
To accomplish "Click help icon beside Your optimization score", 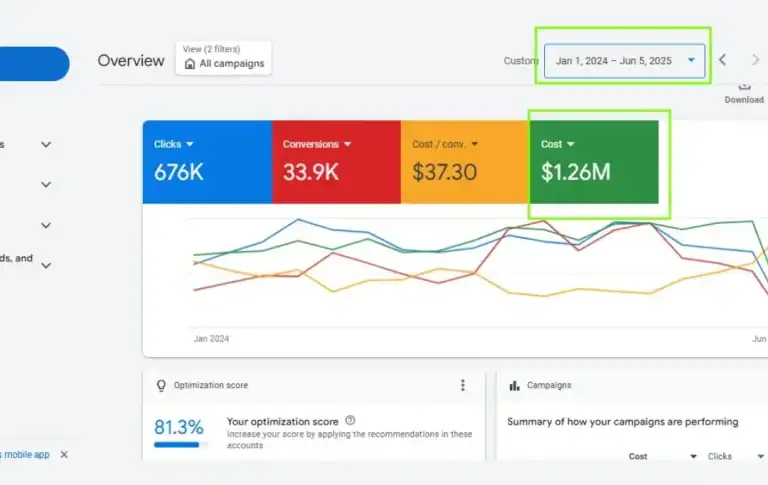I will coord(350,421).
